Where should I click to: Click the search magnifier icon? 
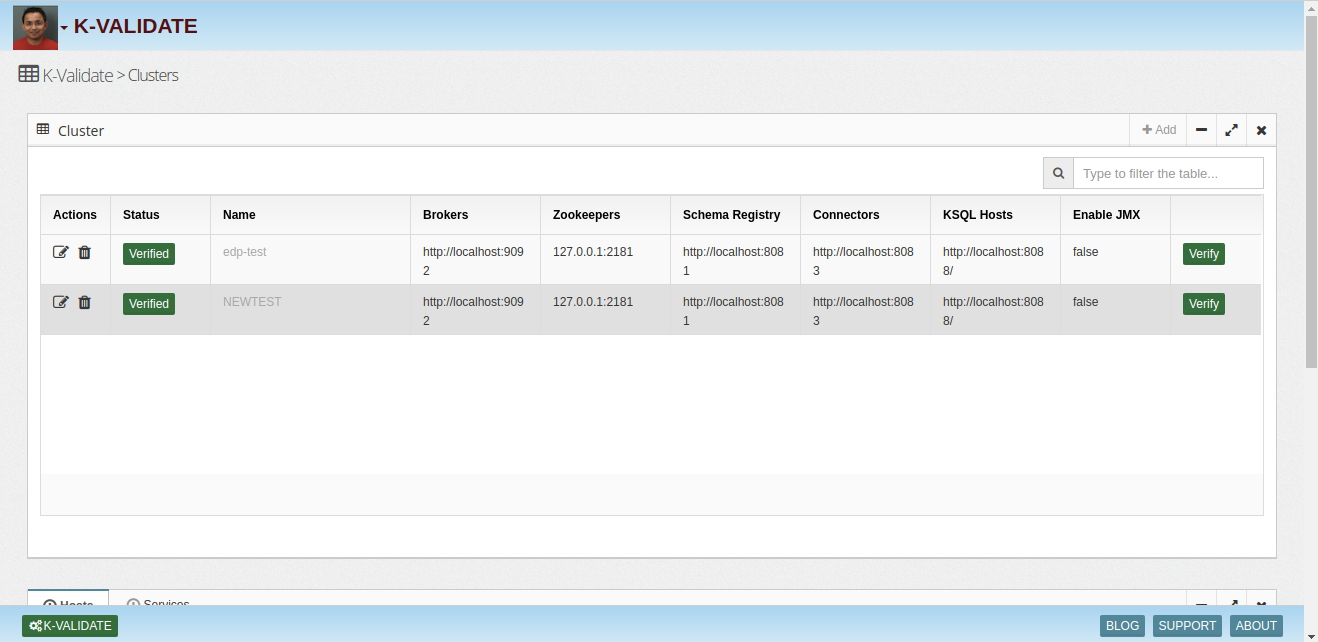click(x=1058, y=173)
